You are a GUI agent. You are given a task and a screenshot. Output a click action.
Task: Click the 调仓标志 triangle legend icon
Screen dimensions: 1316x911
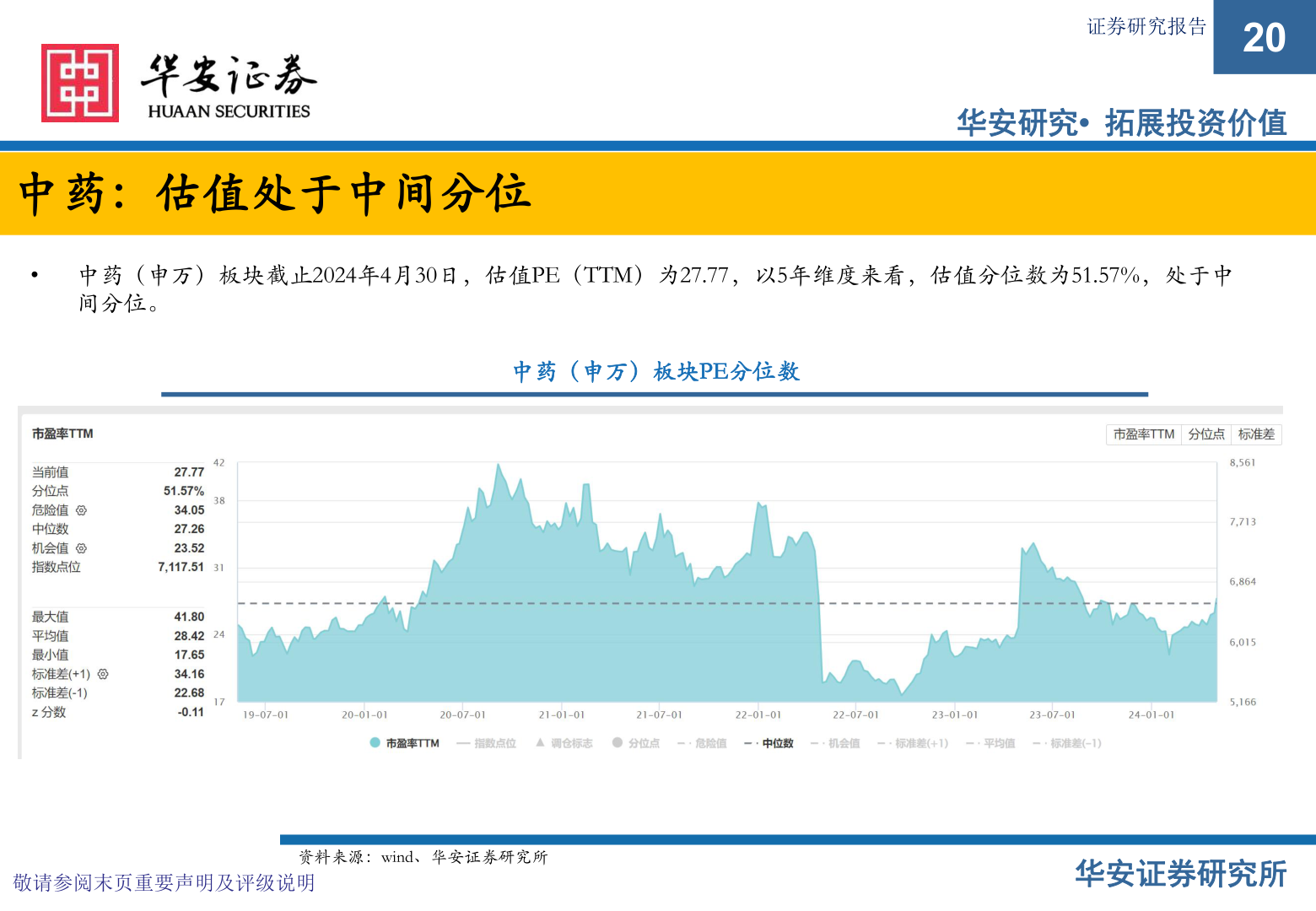[x=537, y=743]
